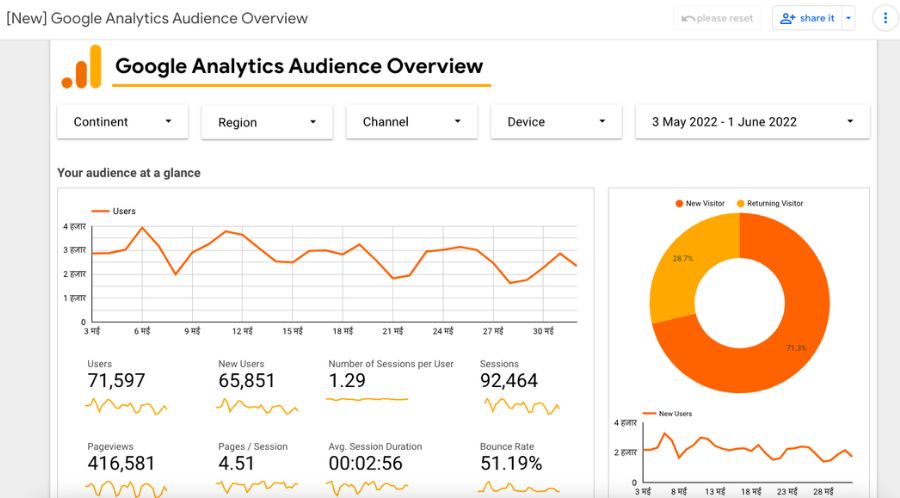
Task: Open the date range 3 May 2022 - 1 June 2022 picker
Action: tap(752, 122)
